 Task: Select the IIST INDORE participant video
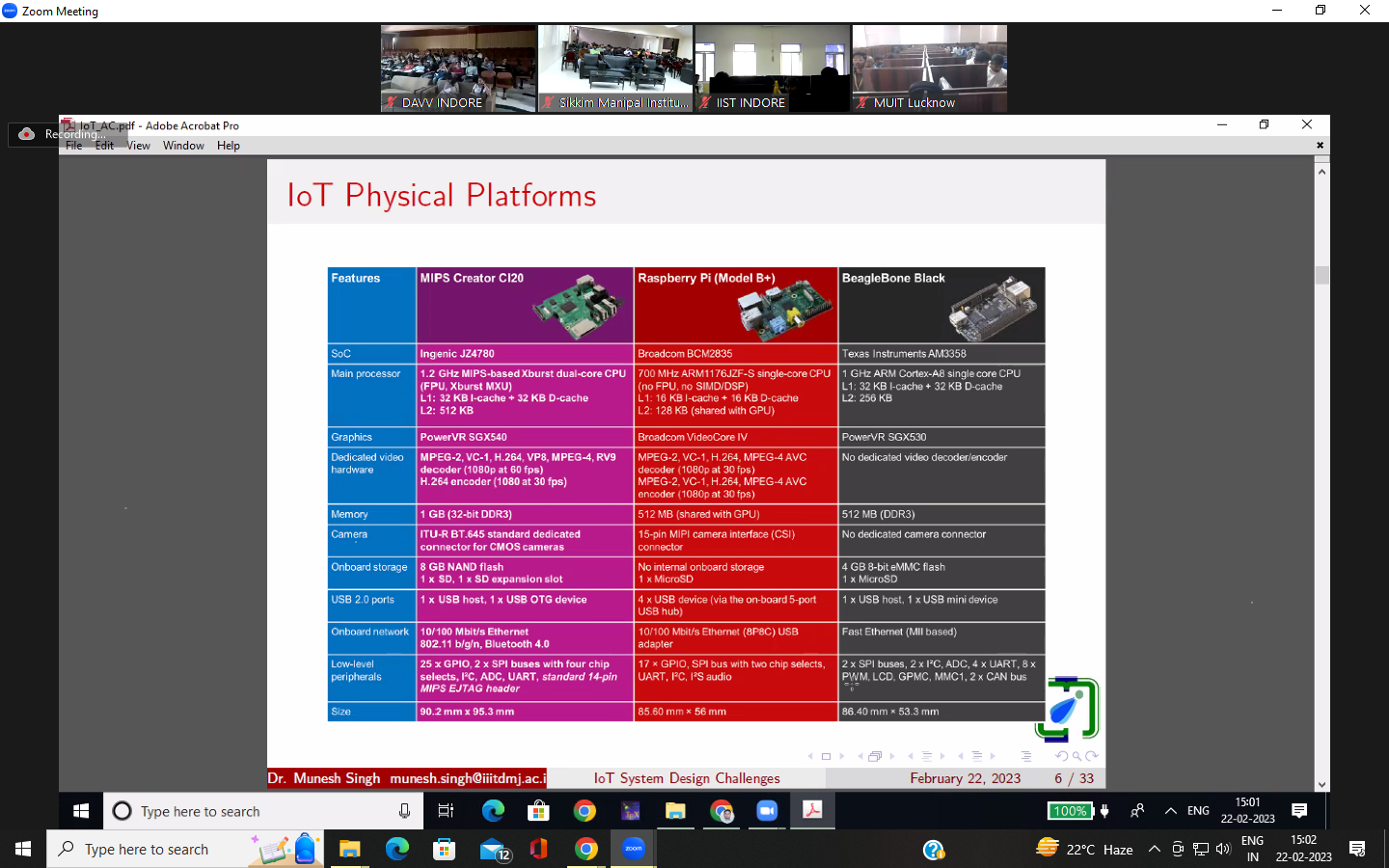click(x=773, y=68)
